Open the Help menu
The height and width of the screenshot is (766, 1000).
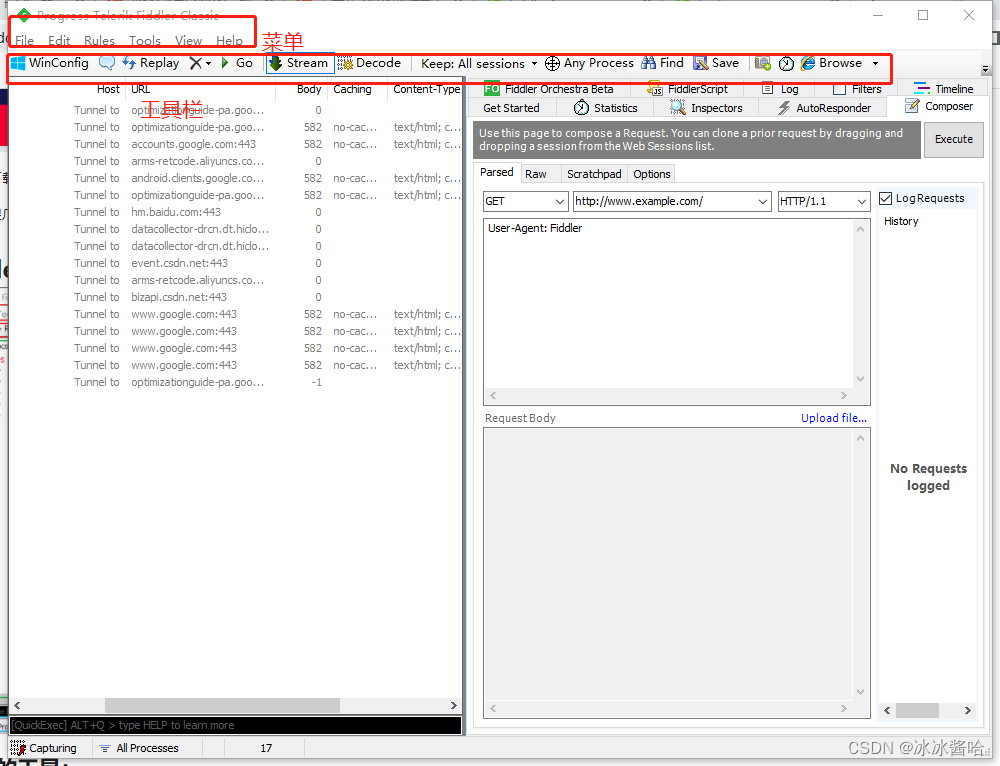[229, 41]
